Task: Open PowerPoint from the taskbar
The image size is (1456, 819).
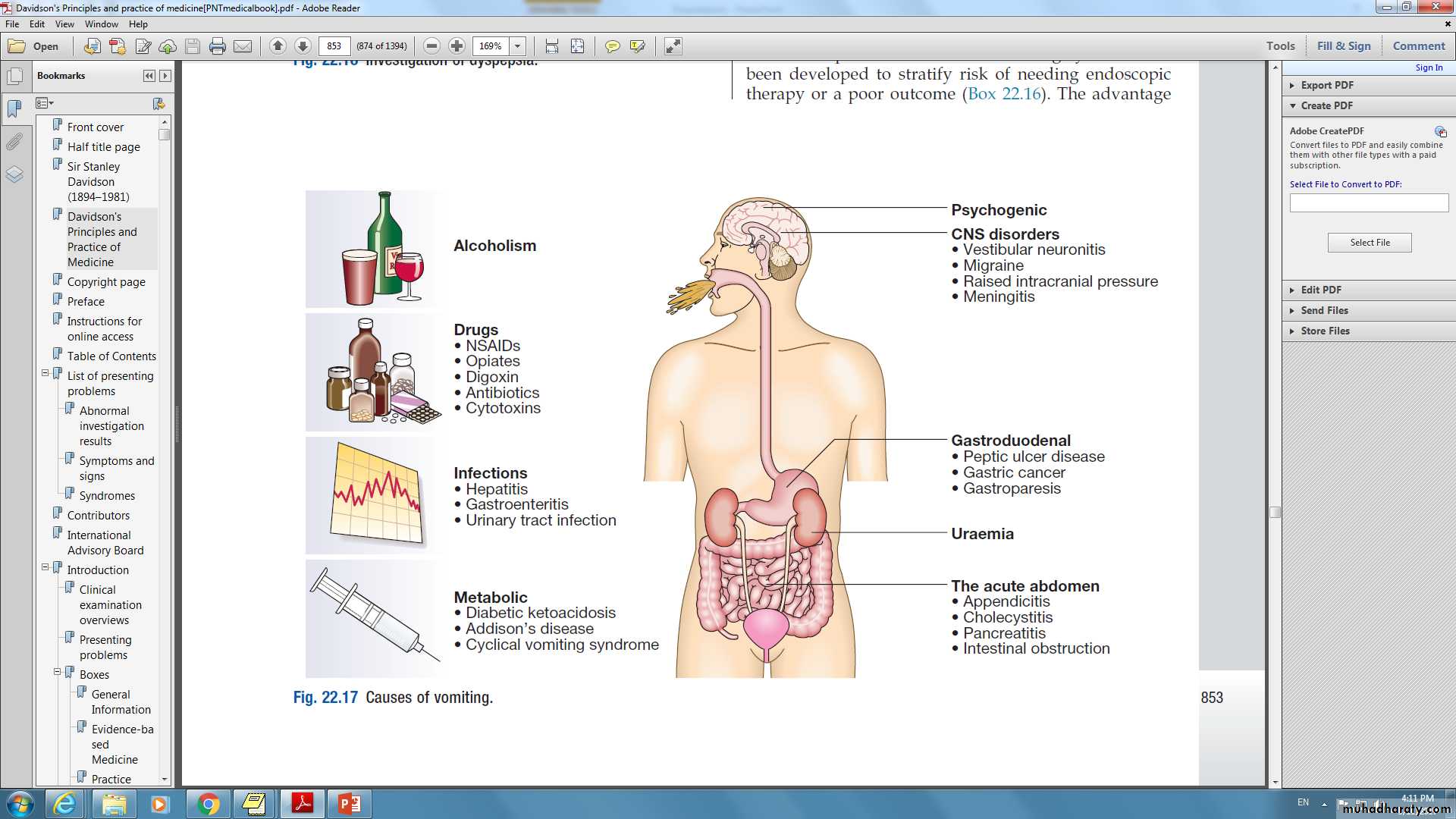Action: 349,803
